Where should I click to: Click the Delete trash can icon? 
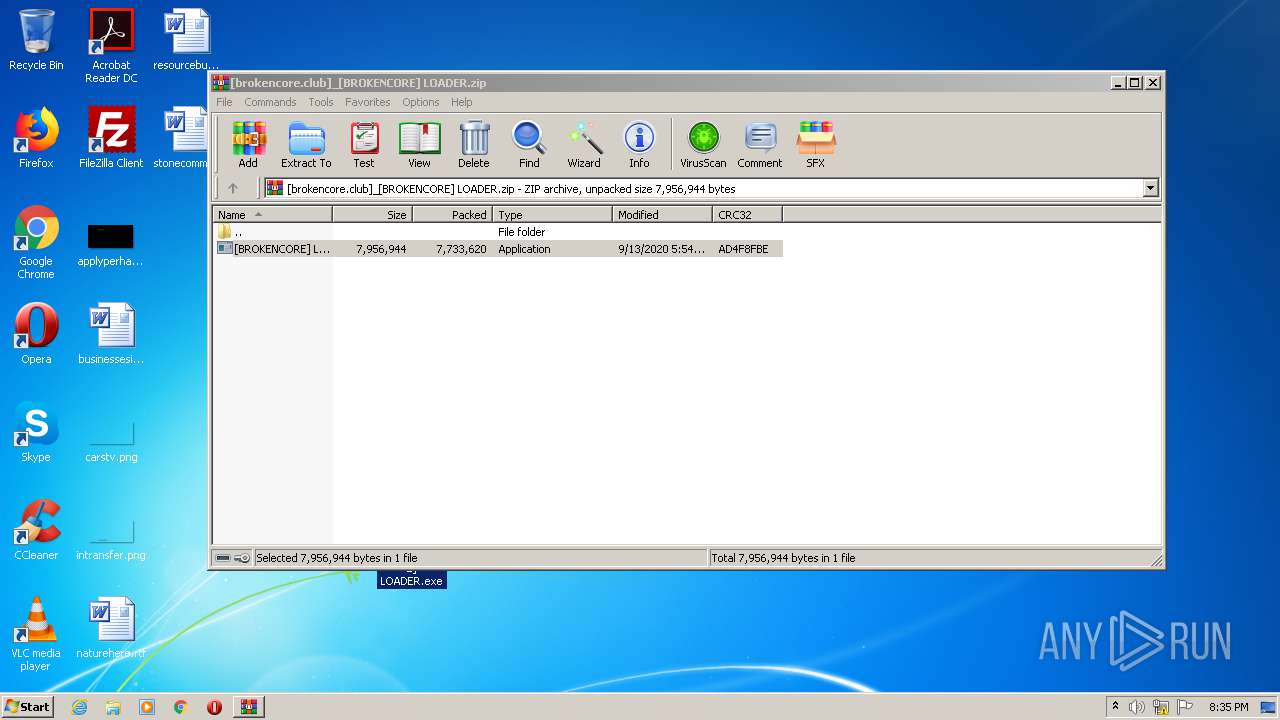point(474,145)
